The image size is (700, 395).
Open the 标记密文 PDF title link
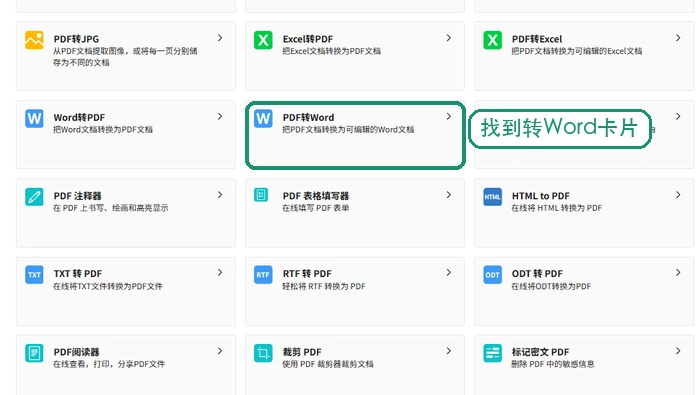point(540,352)
